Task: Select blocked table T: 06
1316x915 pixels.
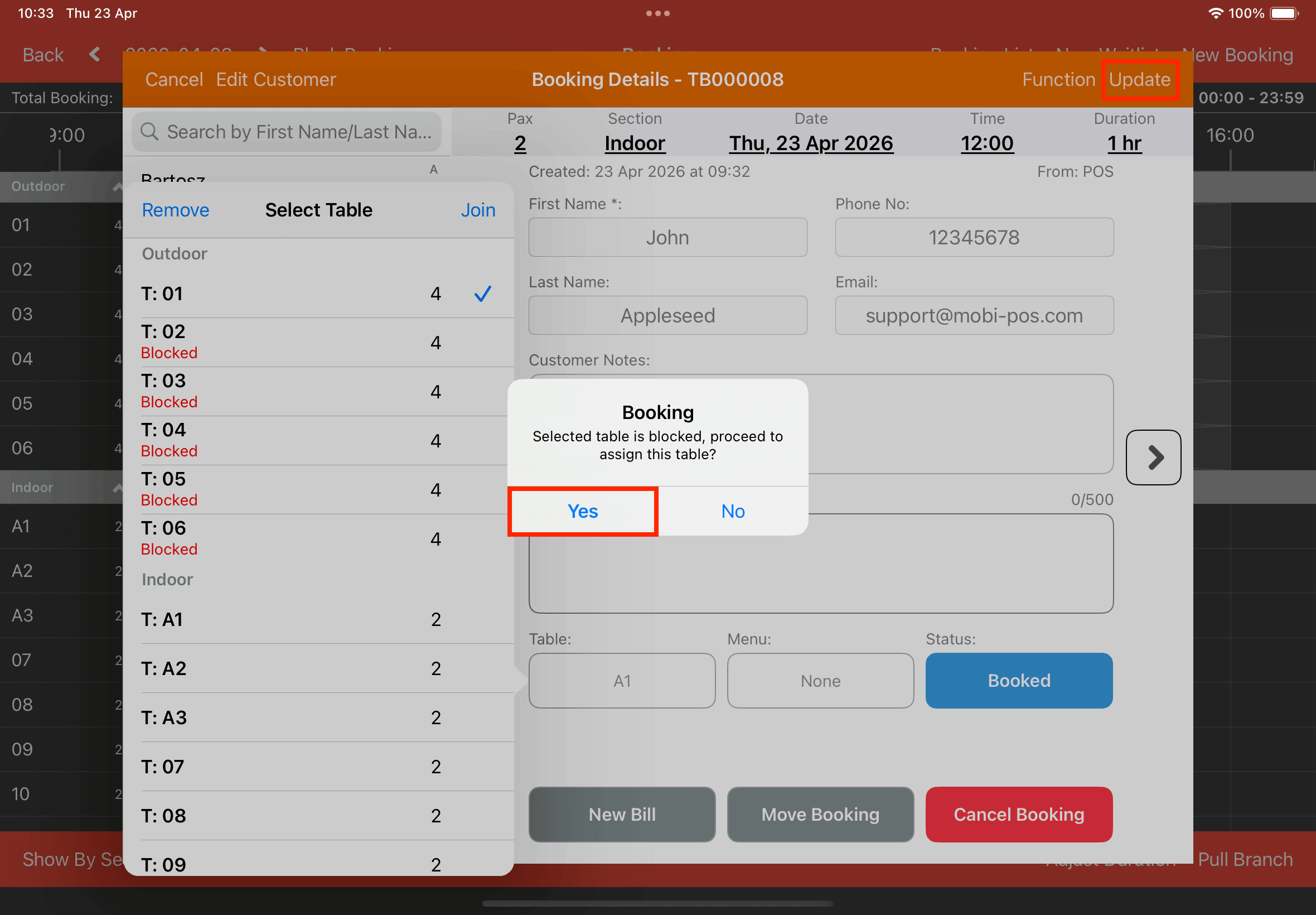Action: tap(318, 539)
